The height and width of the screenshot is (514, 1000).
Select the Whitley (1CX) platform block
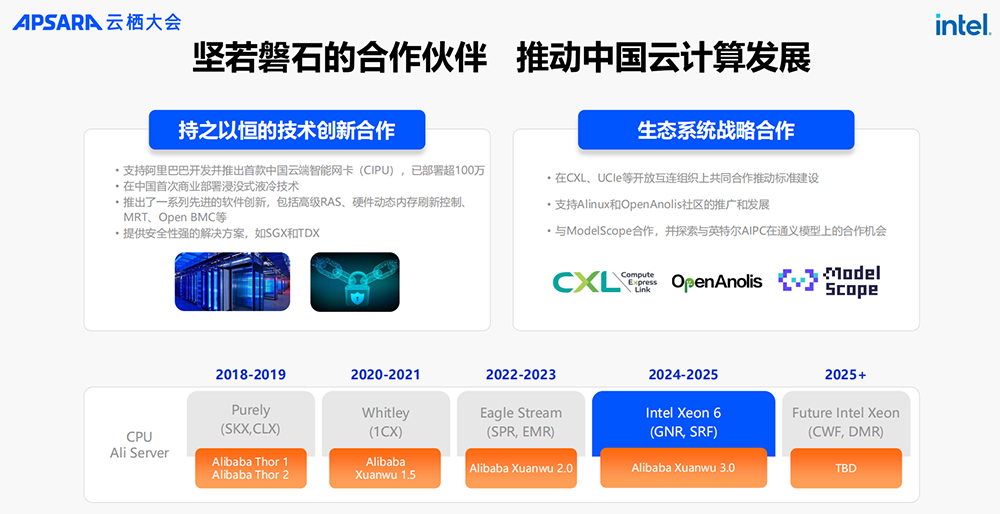tap(385, 419)
